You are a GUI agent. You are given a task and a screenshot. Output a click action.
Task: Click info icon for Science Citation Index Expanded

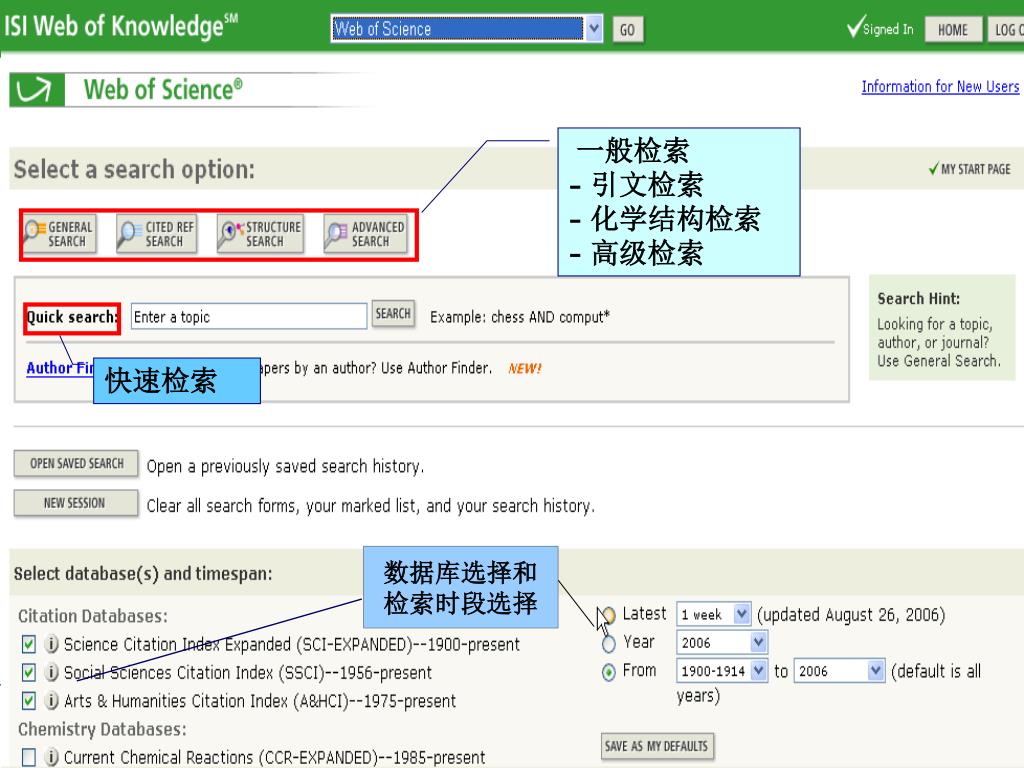(x=52, y=644)
